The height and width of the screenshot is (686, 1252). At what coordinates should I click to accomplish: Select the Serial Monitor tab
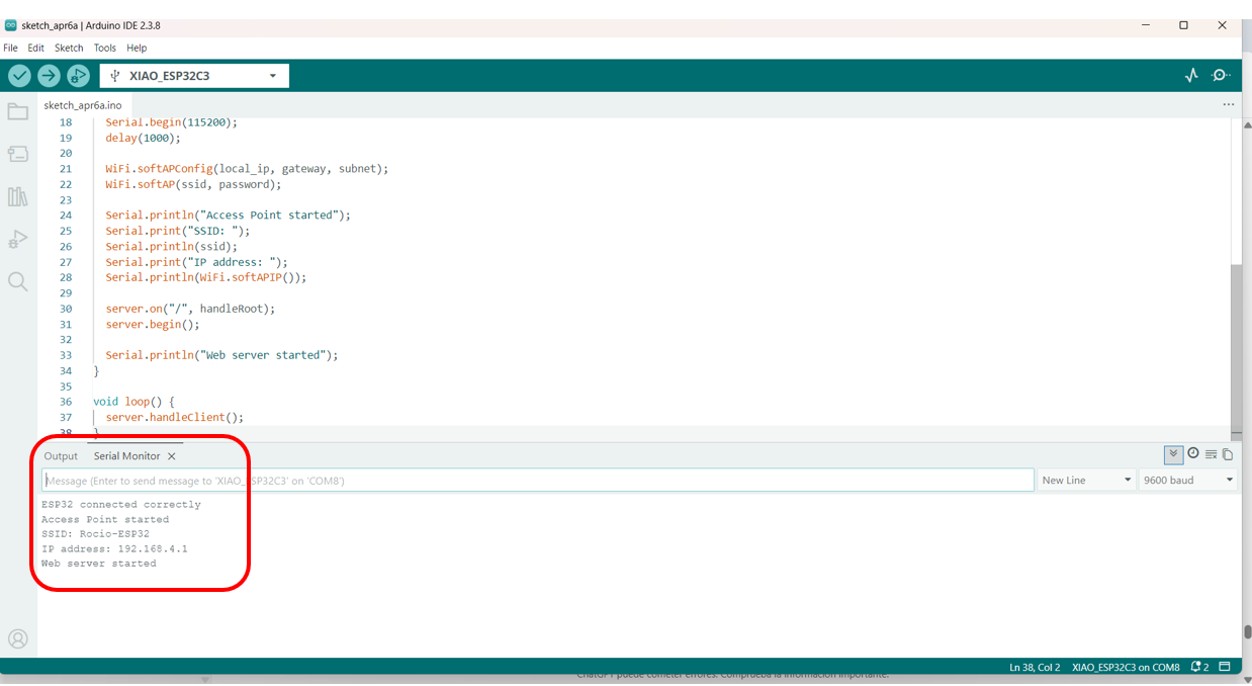pyautogui.click(x=127, y=456)
